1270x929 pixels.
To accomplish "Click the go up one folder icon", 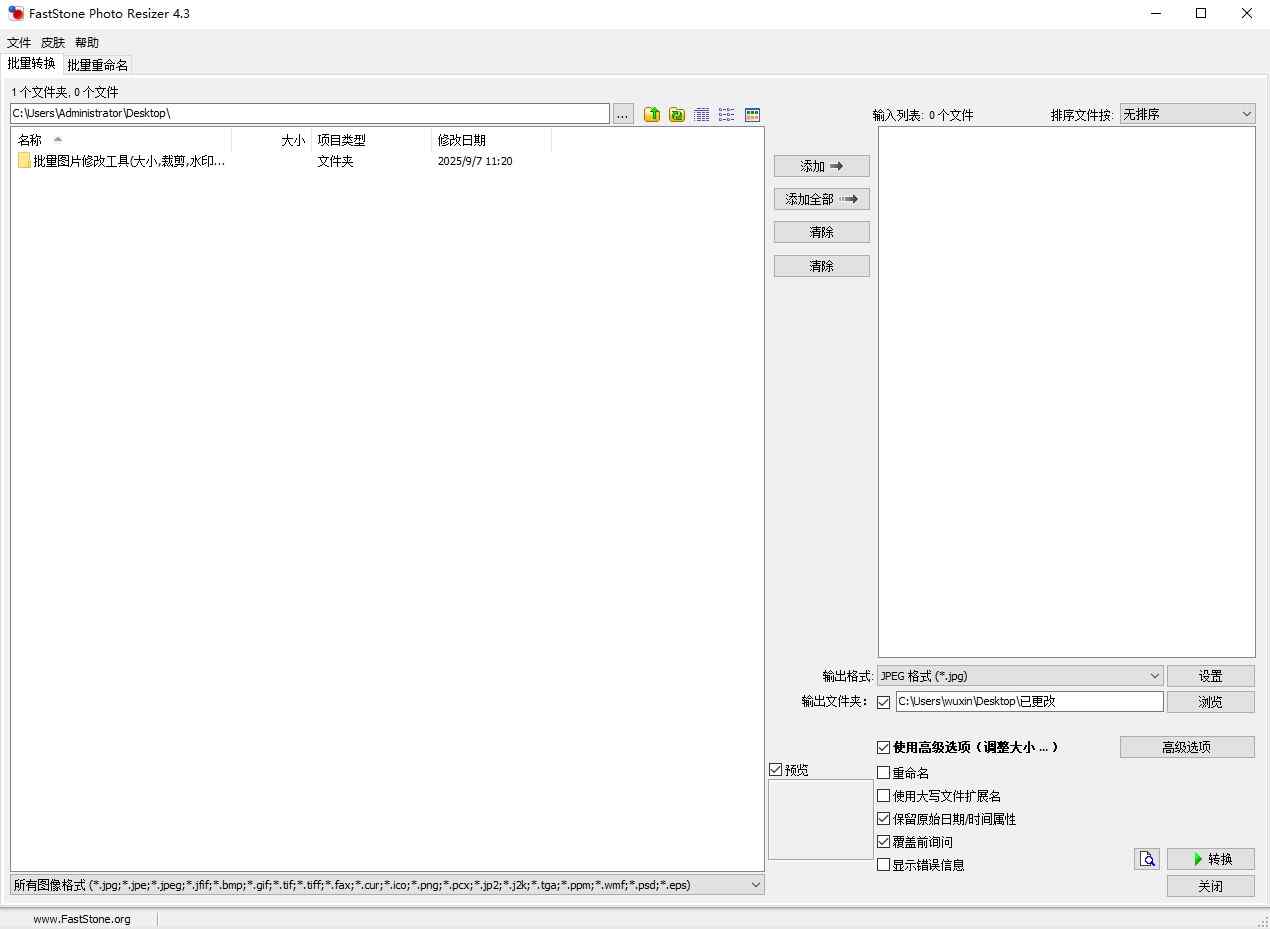I will click(652, 115).
